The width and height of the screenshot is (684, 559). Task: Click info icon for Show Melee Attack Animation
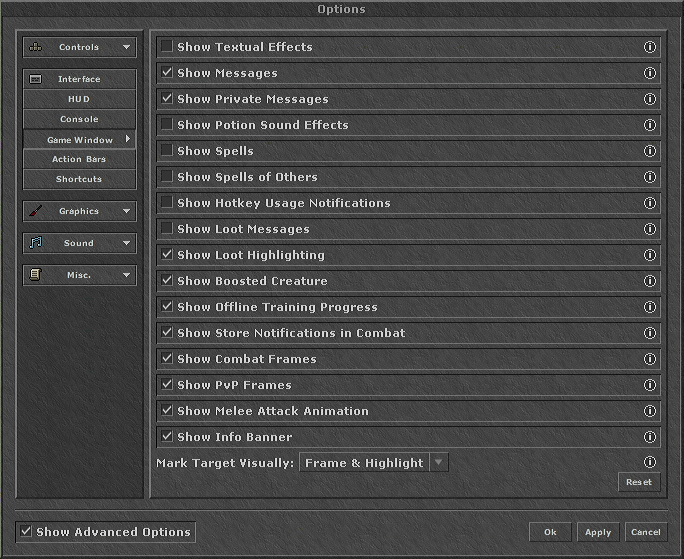(x=650, y=411)
